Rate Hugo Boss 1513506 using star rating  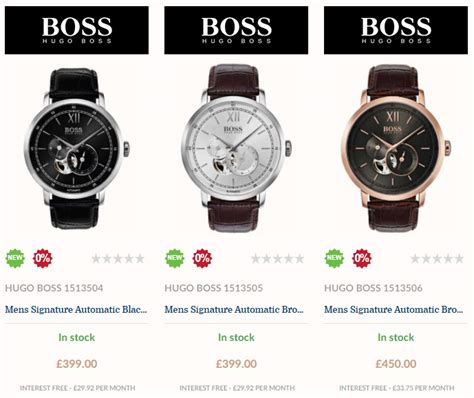pyautogui.click(x=437, y=259)
